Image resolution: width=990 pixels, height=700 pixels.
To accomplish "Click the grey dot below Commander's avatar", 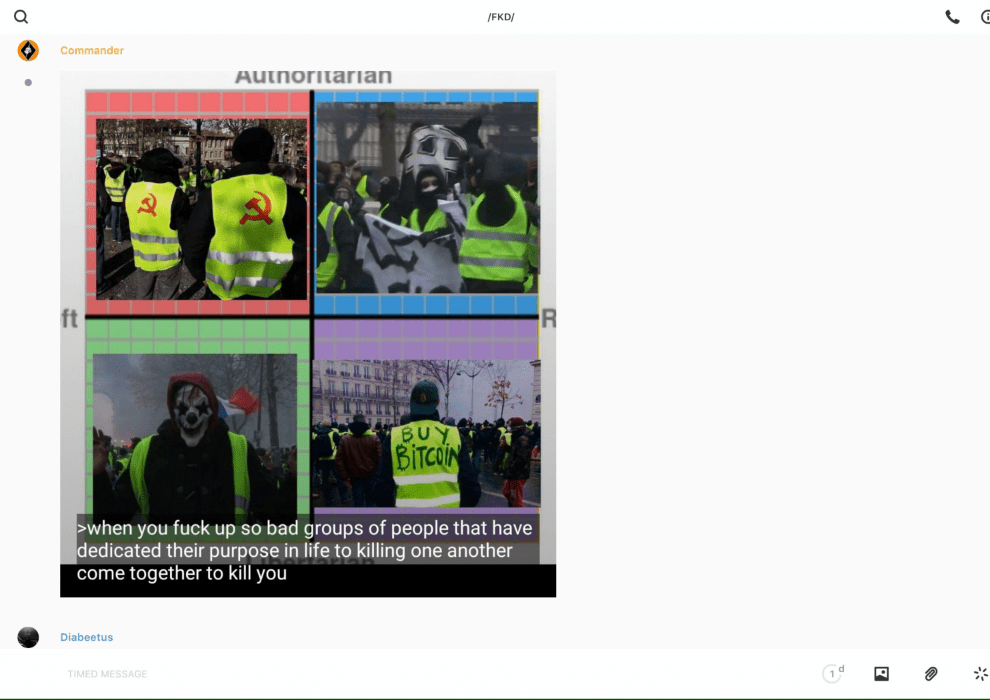I will (x=28, y=83).
